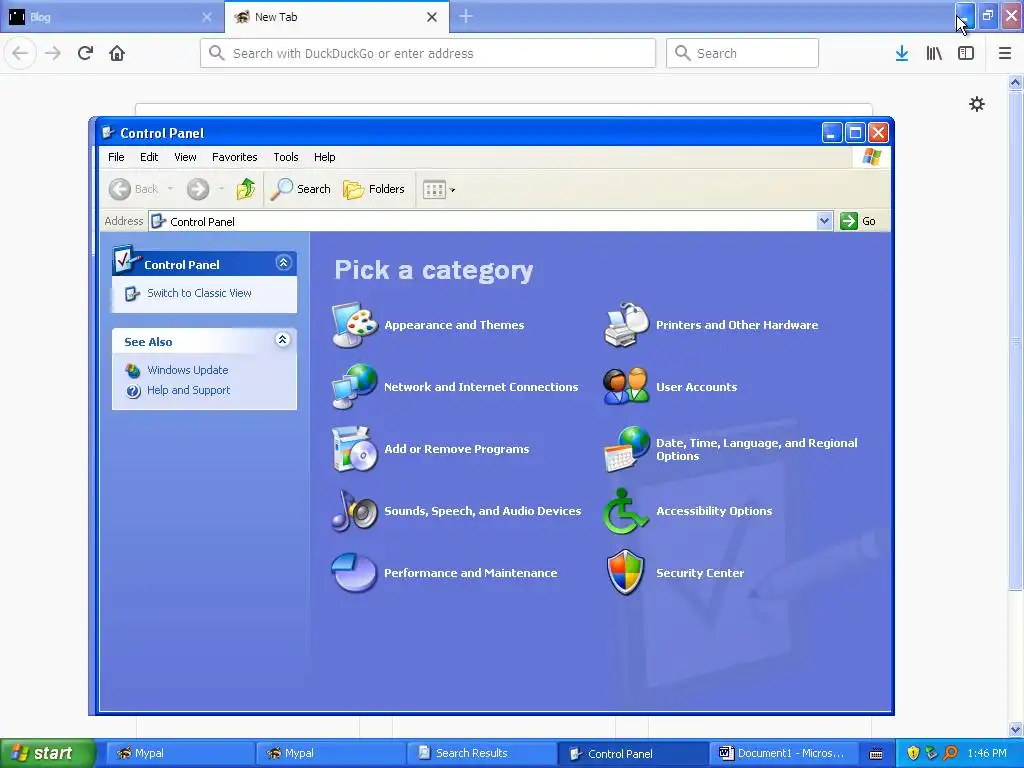Click Accessibility Options wheelchair icon
Image resolution: width=1024 pixels, height=768 pixels.
tap(626, 511)
